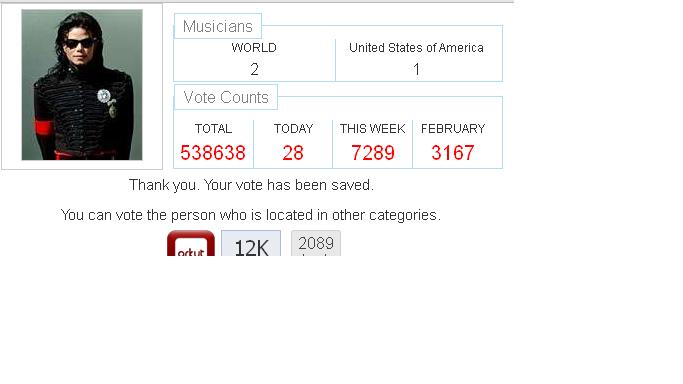This screenshot has width=683, height=384.
Task: Click the 12K share count button
Action: tap(251, 243)
